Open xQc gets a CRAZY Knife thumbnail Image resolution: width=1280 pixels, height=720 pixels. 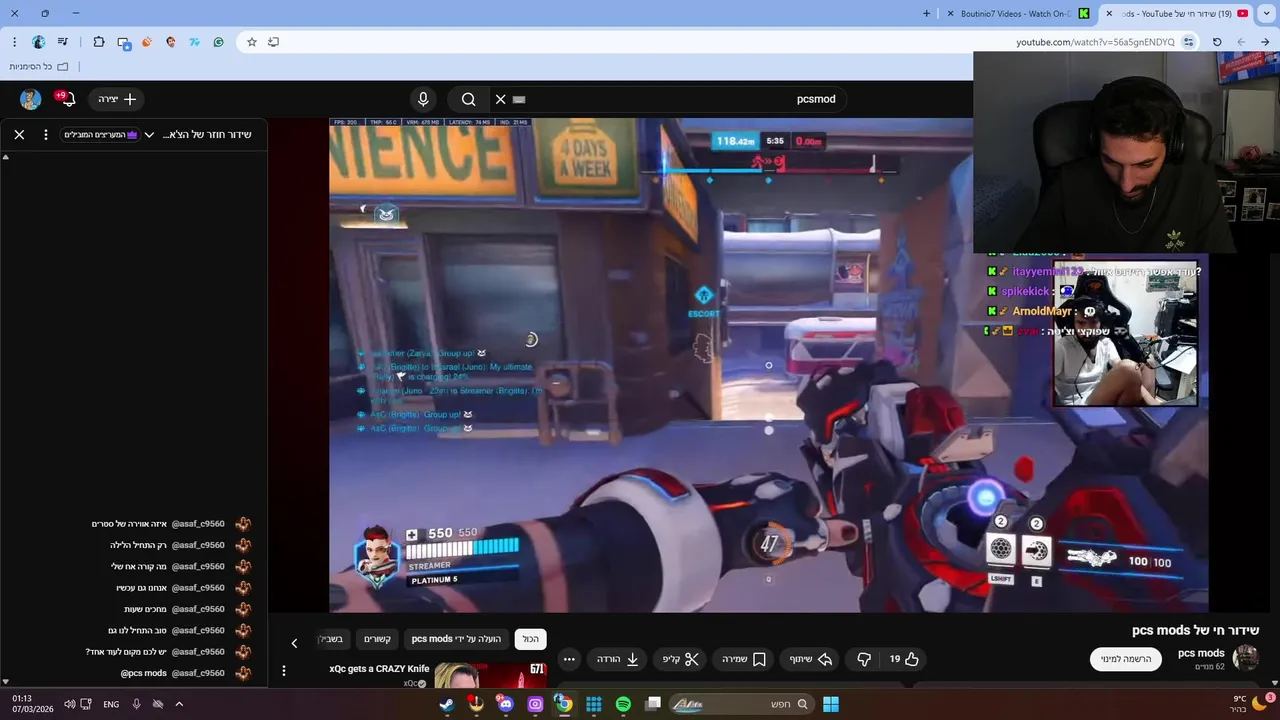click(x=490, y=675)
